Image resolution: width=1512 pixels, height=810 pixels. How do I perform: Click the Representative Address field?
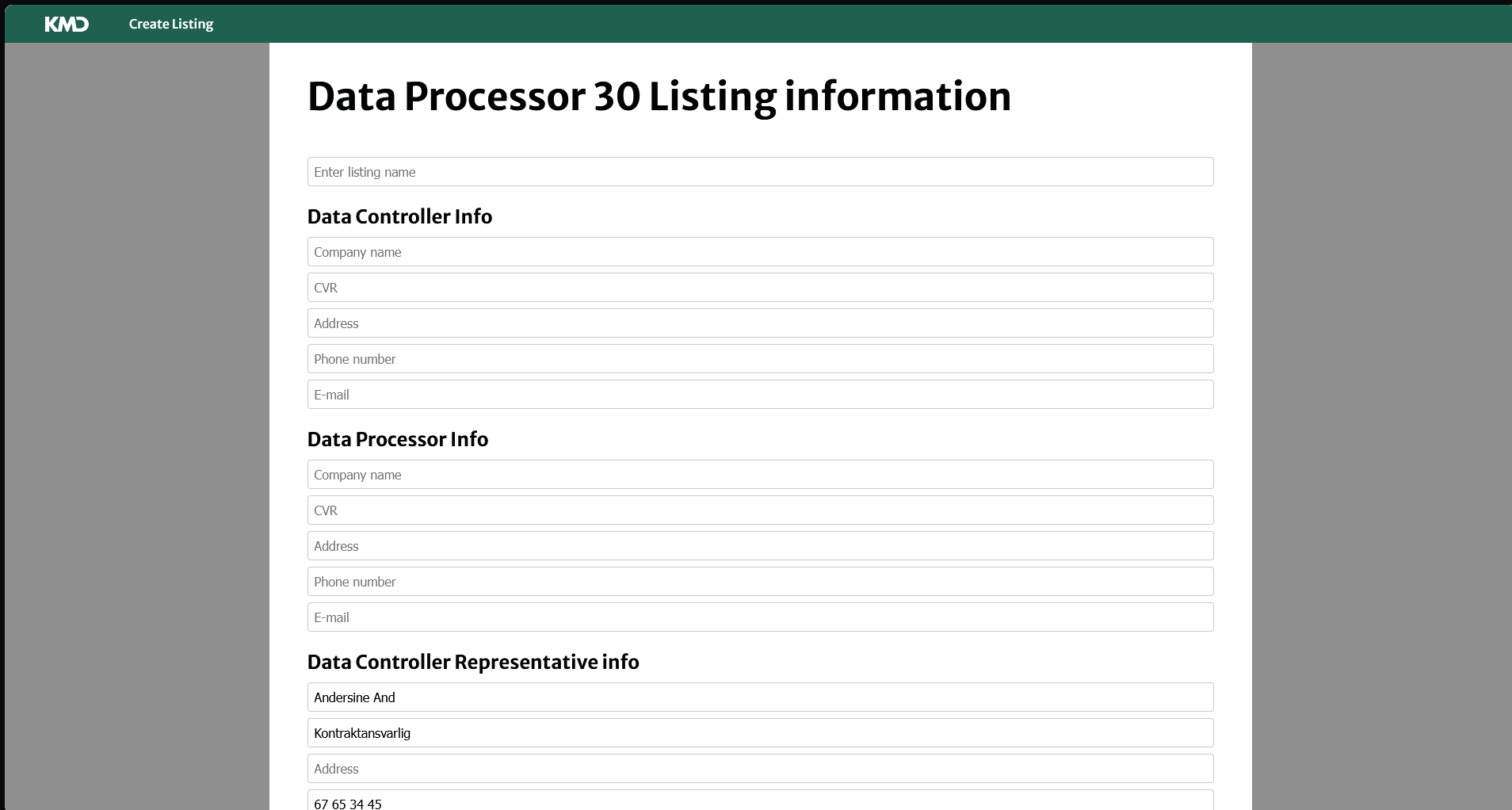[x=760, y=769]
